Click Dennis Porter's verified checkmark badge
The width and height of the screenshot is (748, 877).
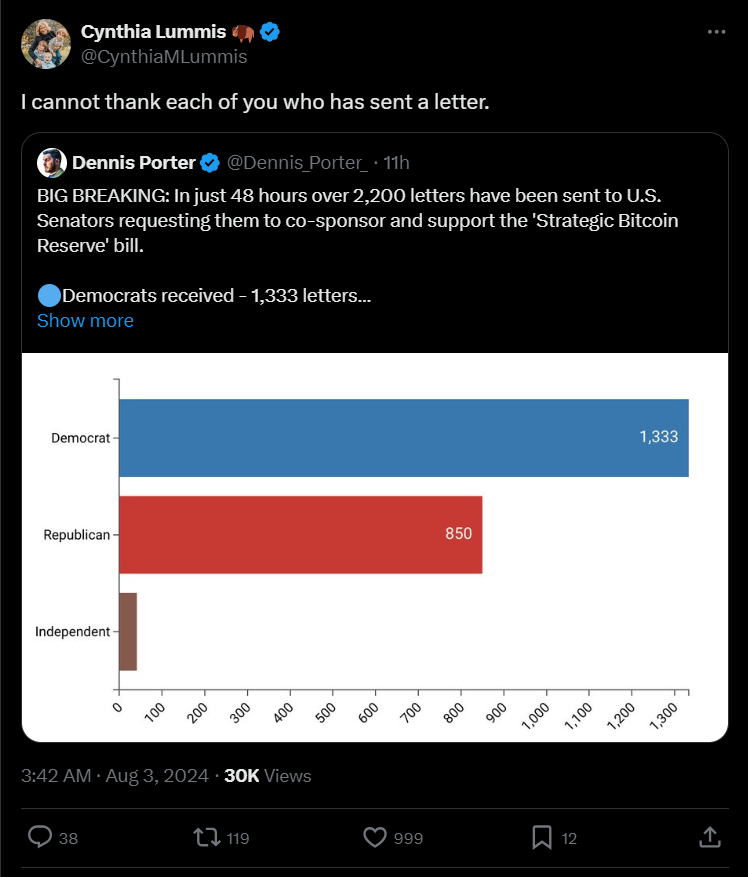point(210,163)
